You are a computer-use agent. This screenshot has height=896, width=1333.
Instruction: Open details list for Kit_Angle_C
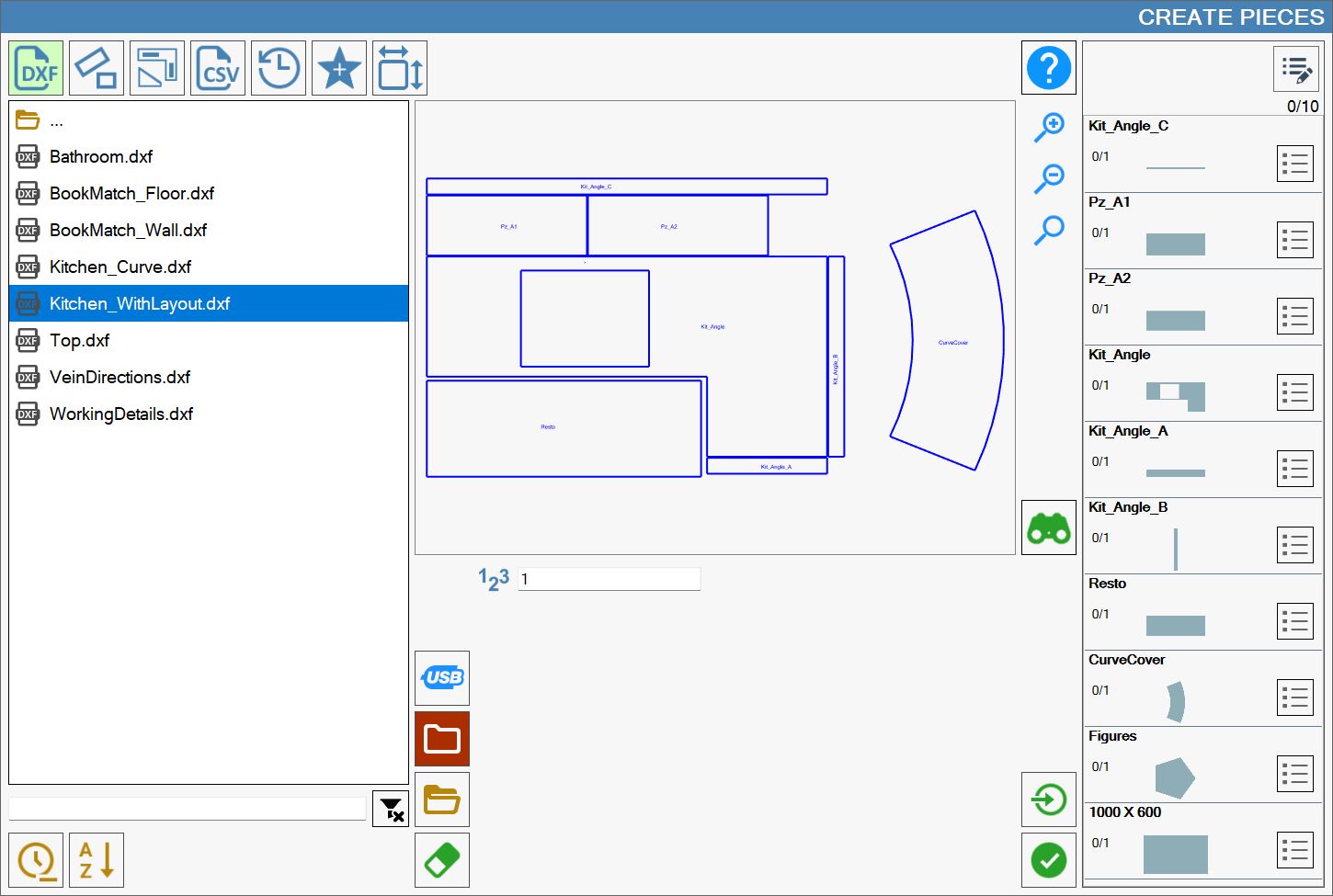click(x=1295, y=164)
